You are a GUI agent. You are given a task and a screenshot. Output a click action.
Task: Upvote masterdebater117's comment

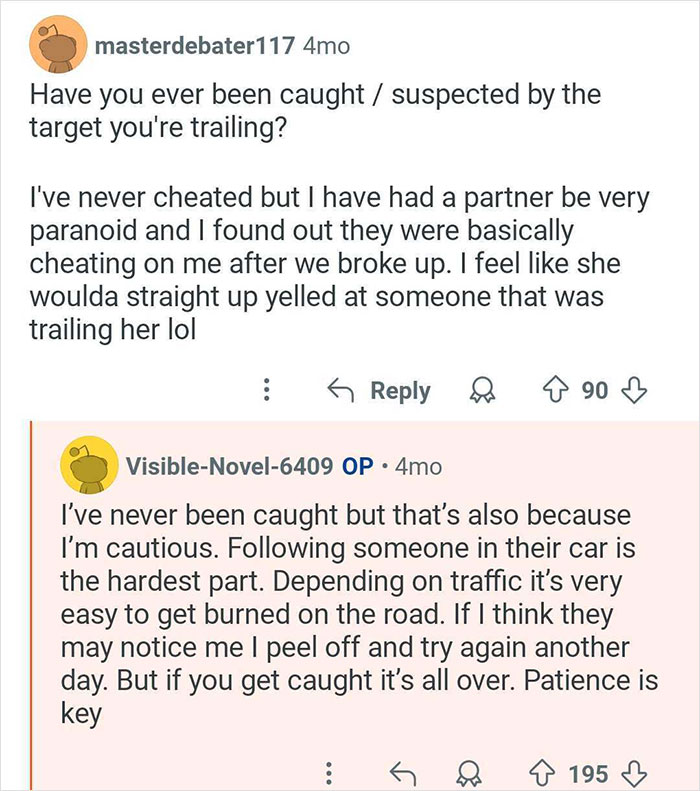(557, 390)
